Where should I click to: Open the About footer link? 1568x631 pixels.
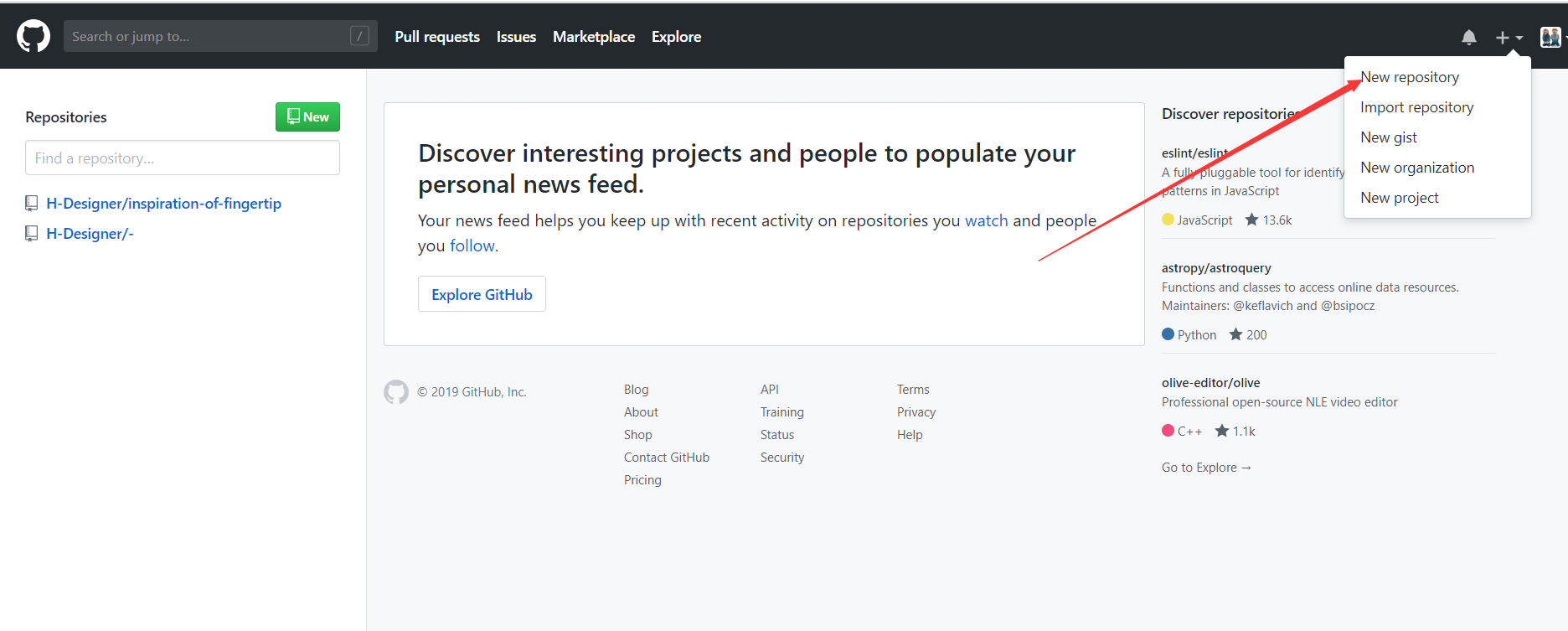pyautogui.click(x=641, y=412)
